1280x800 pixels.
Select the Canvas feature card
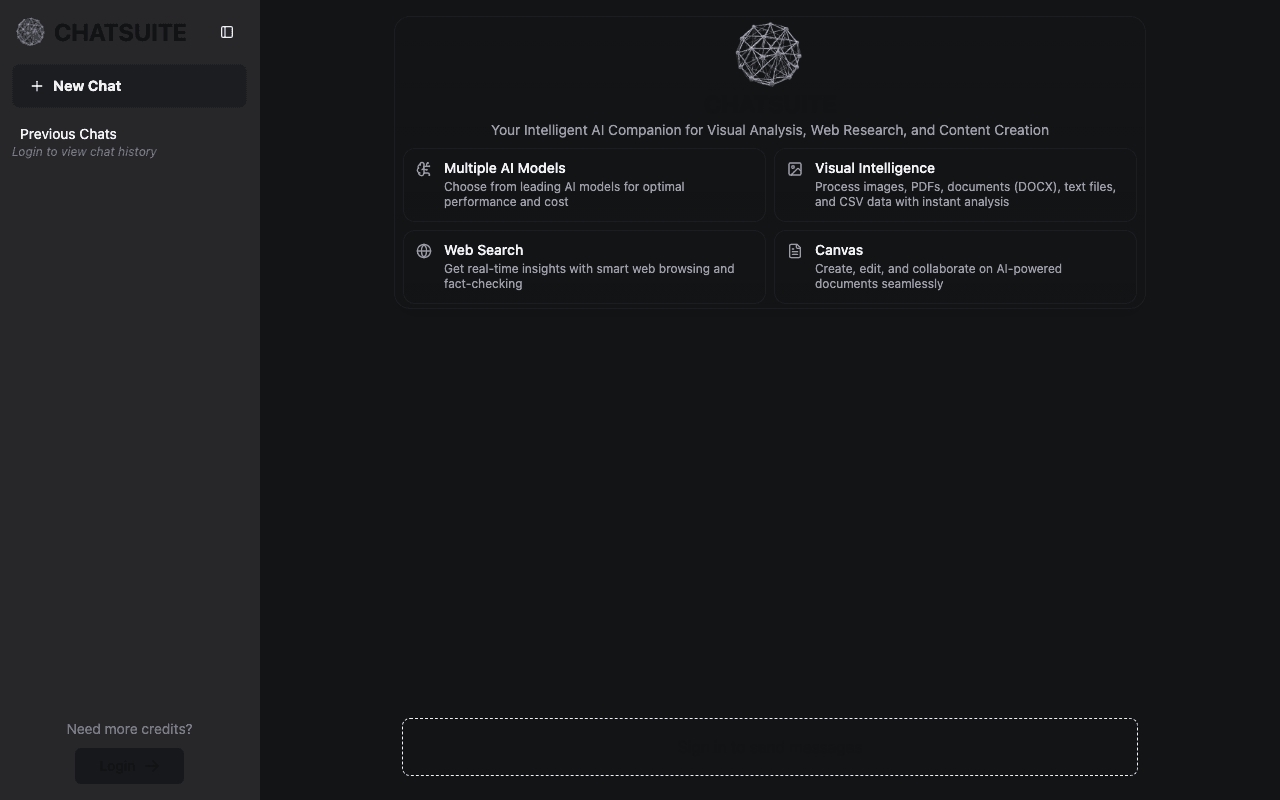pos(955,267)
